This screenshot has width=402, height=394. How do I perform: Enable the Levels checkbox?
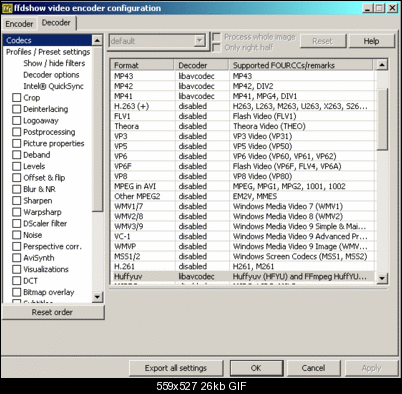point(17,166)
